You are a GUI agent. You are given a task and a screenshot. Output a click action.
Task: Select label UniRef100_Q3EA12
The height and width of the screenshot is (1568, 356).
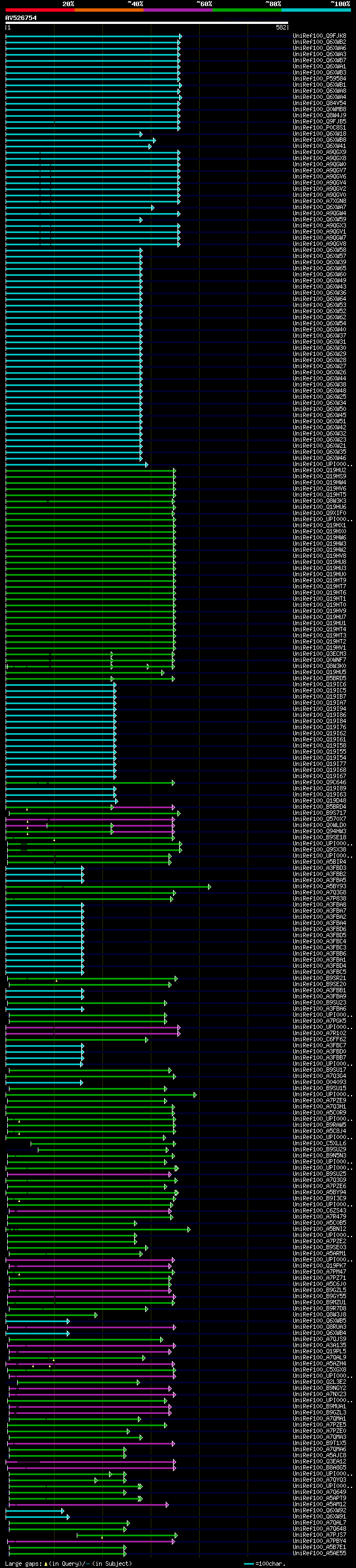click(x=319, y=1461)
